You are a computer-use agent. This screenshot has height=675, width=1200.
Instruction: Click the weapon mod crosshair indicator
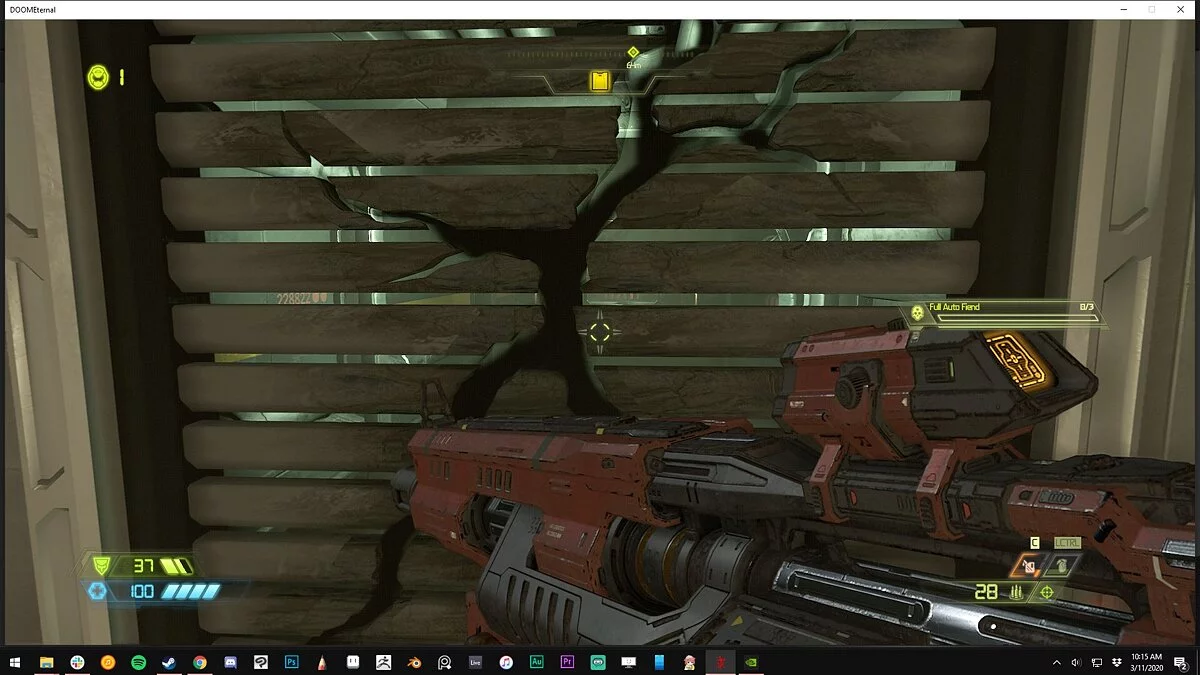point(1047,592)
